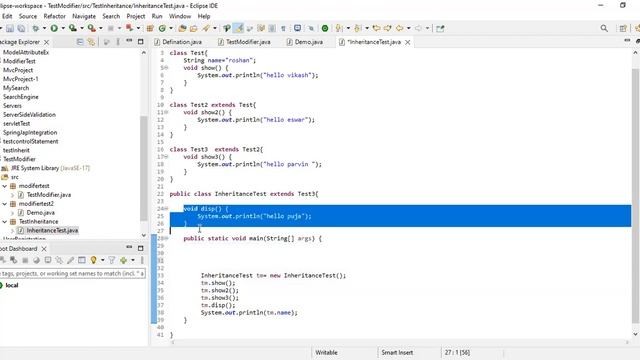Go to Next Annotation icon
The height and width of the screenshot is (360, 640).
339,28
